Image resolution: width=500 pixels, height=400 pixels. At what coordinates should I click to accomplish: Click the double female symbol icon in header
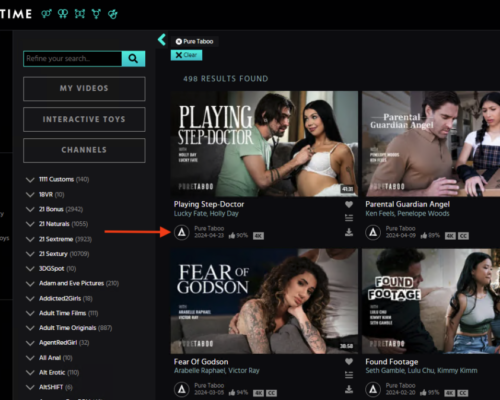tap(63, 14)
